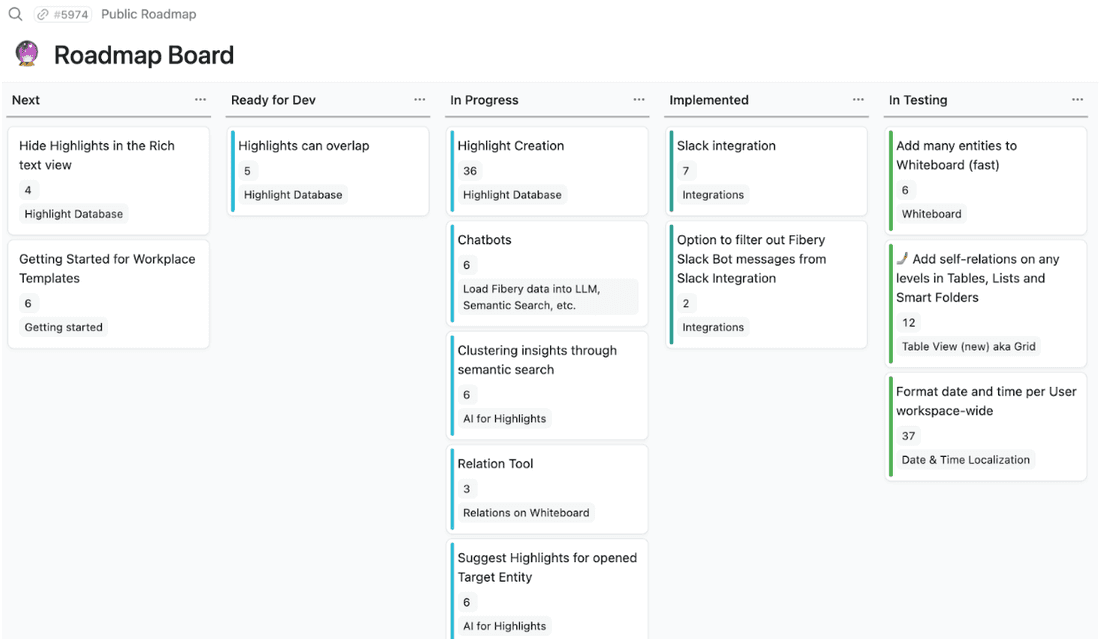
Task: Click the Getting started tag
Action: [62, 326]
